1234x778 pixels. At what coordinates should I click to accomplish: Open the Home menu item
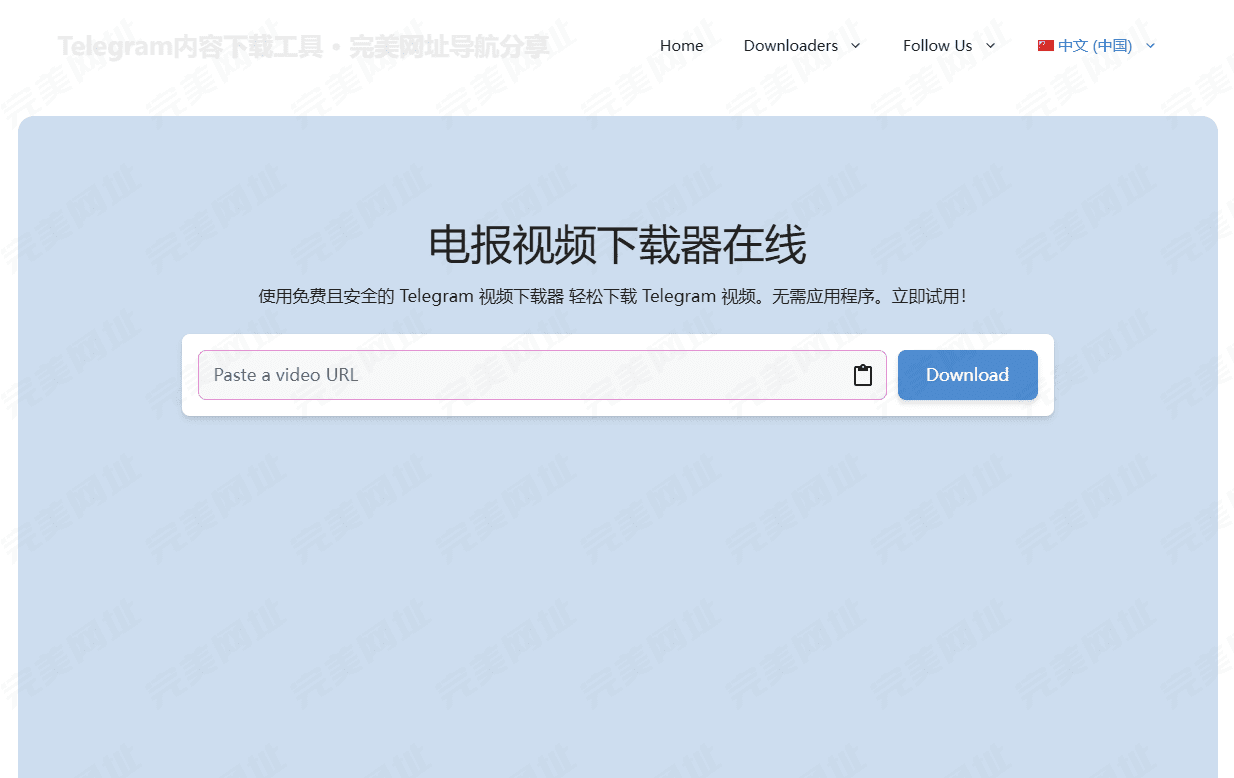[681, 45]
